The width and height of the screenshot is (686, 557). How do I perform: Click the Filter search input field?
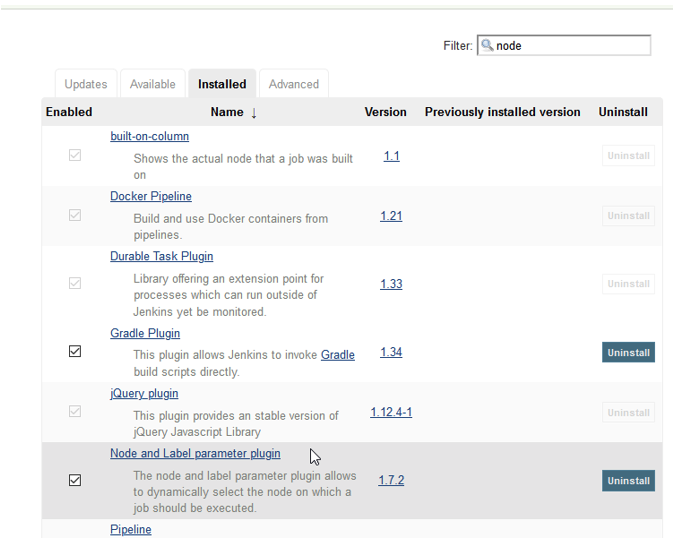(564, 45)
